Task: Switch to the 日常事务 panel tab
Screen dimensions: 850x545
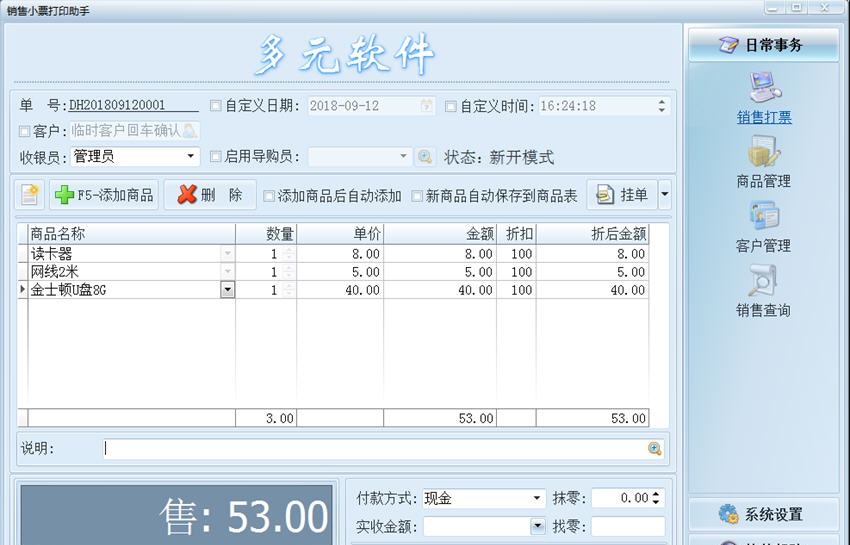Action: click(x=763, y=45)
